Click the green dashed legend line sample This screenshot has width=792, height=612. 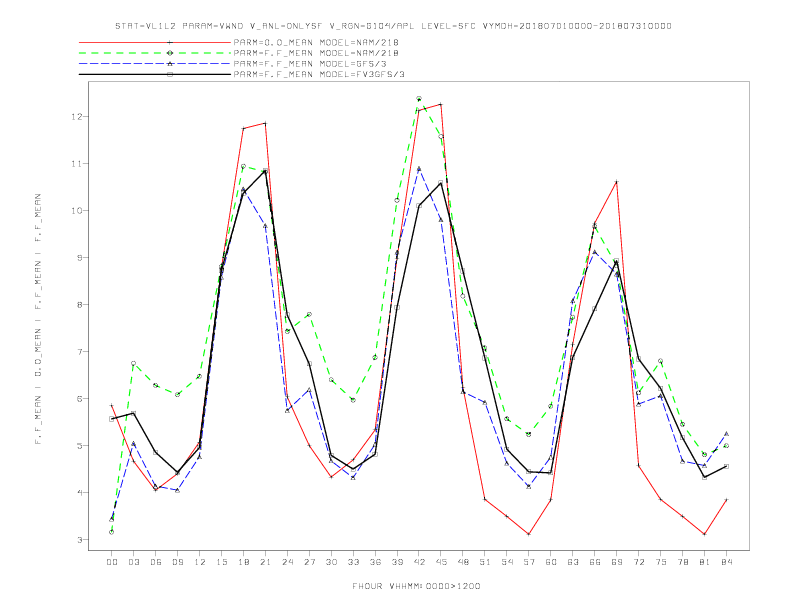[155, 53]
